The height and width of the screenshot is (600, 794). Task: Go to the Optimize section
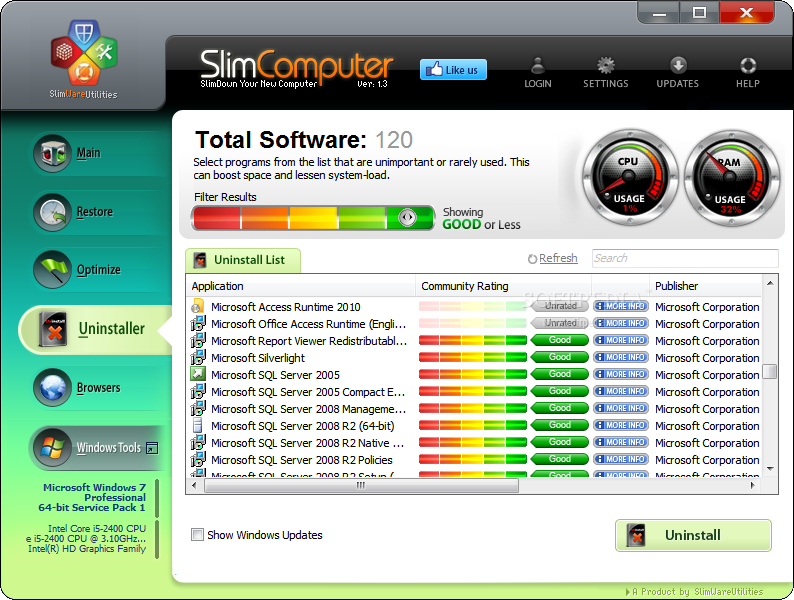pos(98,270)
